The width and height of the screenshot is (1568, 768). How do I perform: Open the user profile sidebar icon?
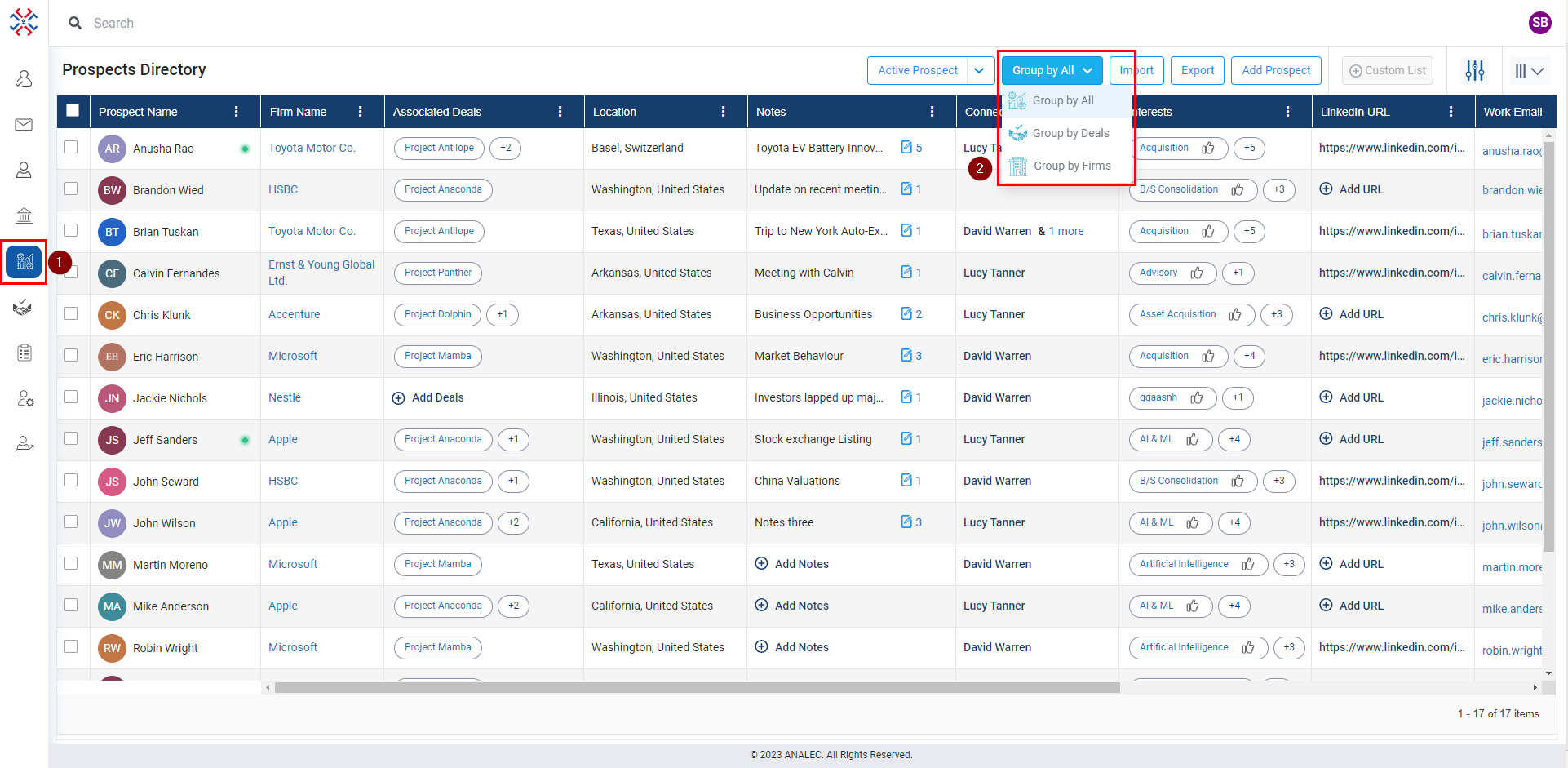(x=24, y=78)
